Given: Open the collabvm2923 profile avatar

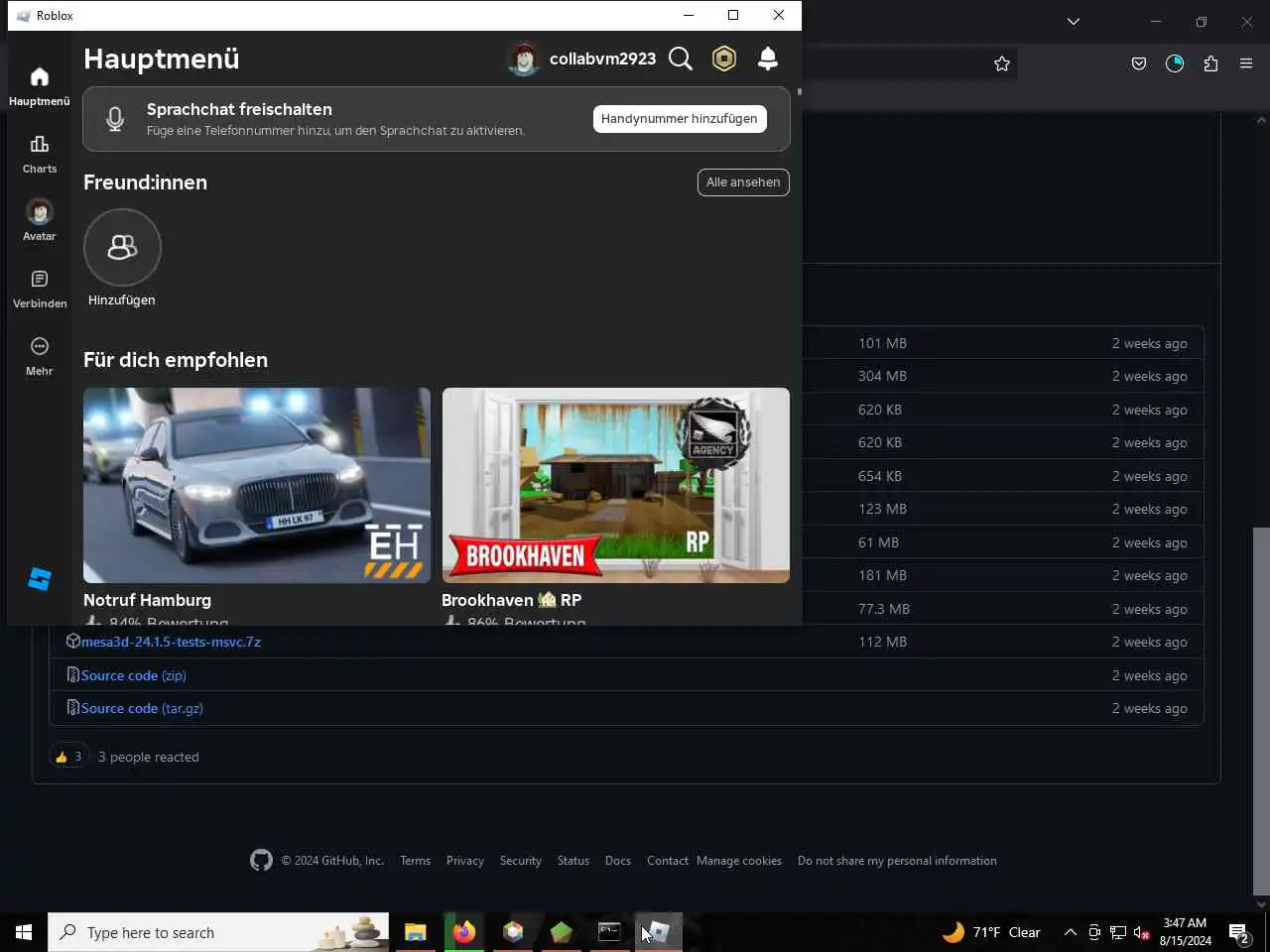Looking at the screenshot, I should 524,59.
